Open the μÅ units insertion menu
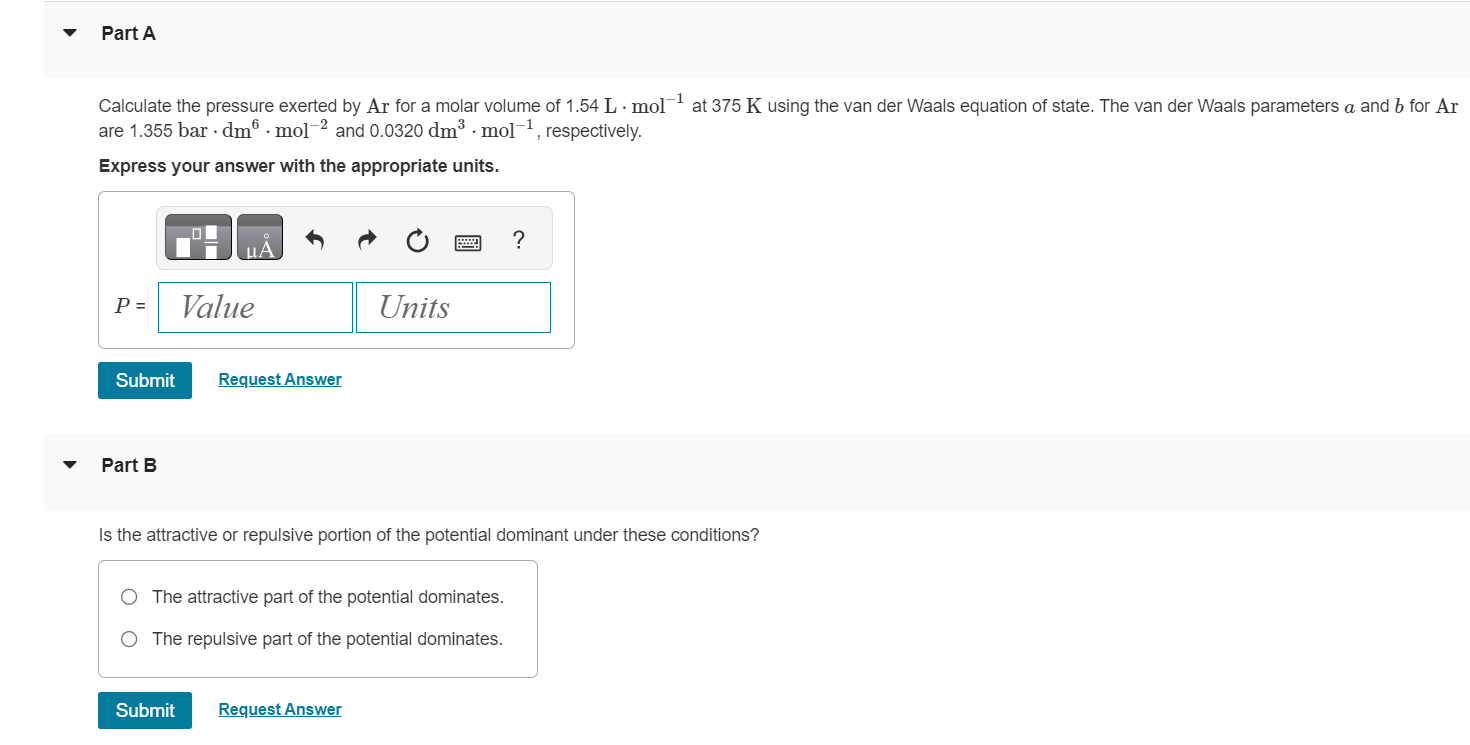Viewport: 1470px width, 745px height. pyautogui.click(x=260, y=237)
